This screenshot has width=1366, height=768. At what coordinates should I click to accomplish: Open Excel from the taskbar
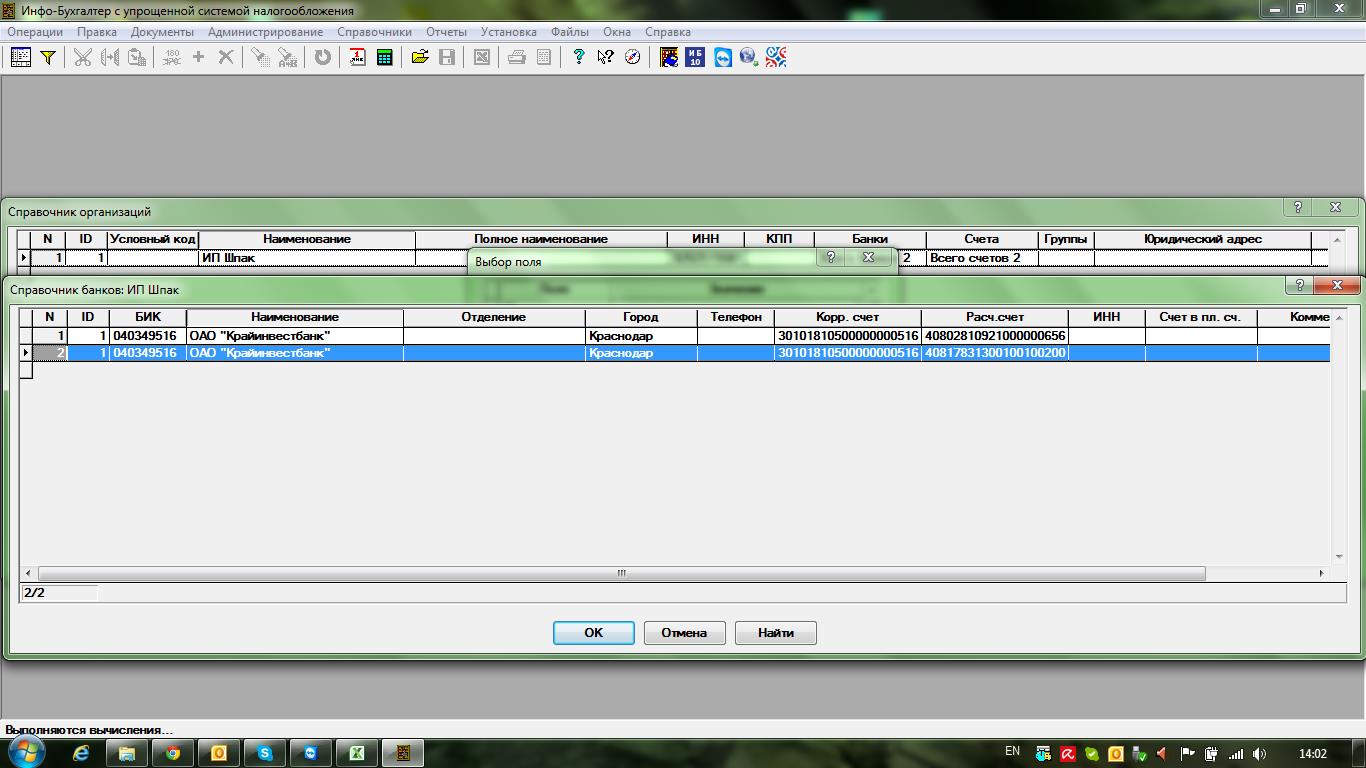357,753
